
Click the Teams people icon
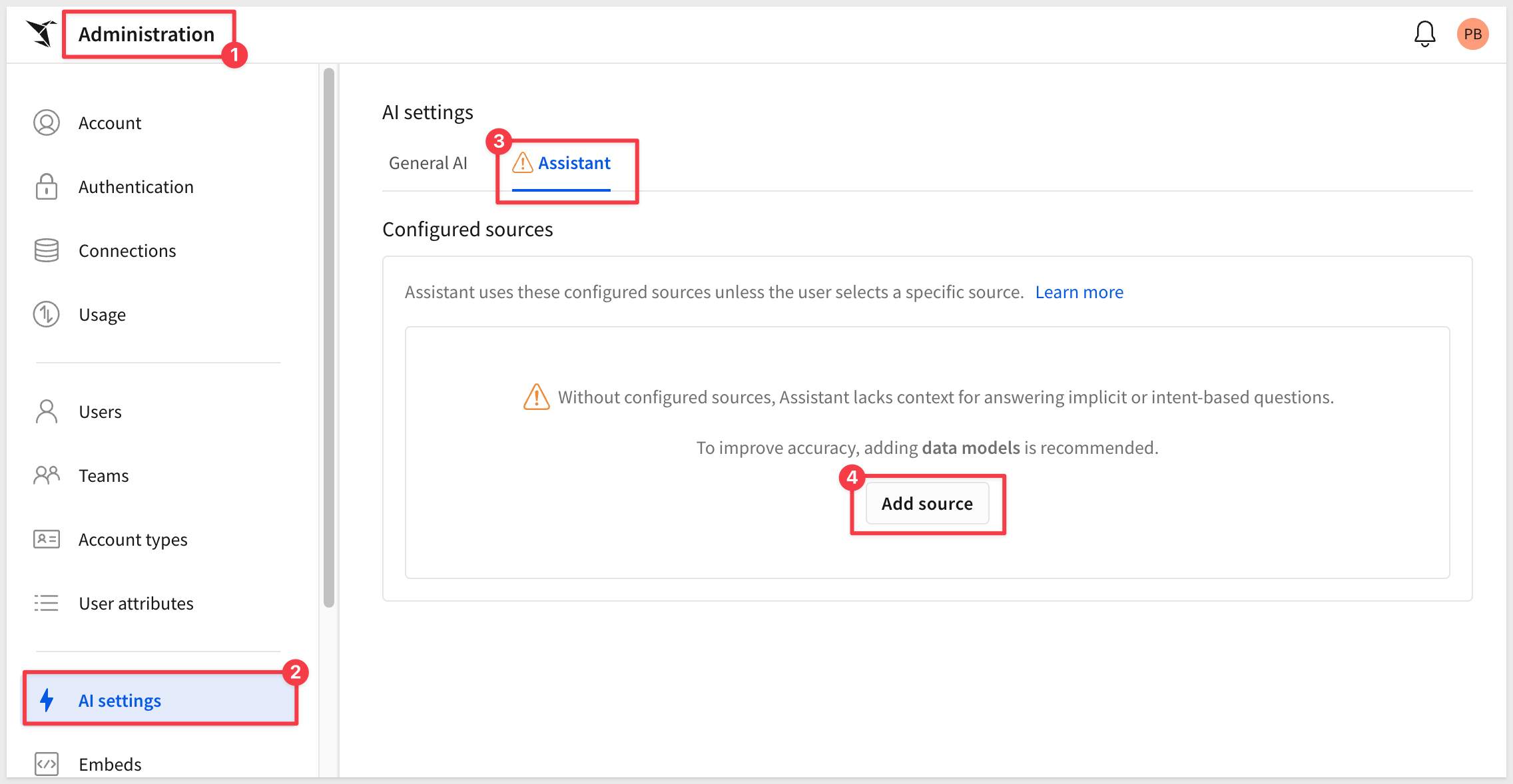tap(47, 476)
